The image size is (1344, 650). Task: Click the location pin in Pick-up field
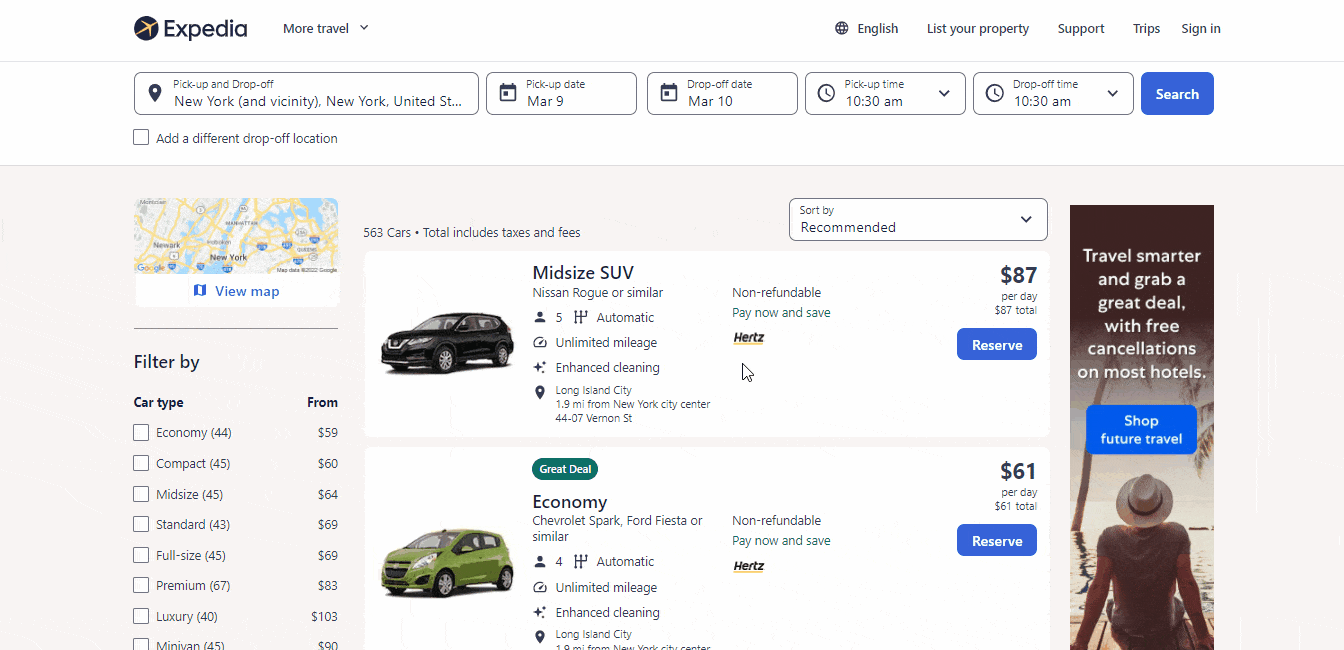[155, 93]
